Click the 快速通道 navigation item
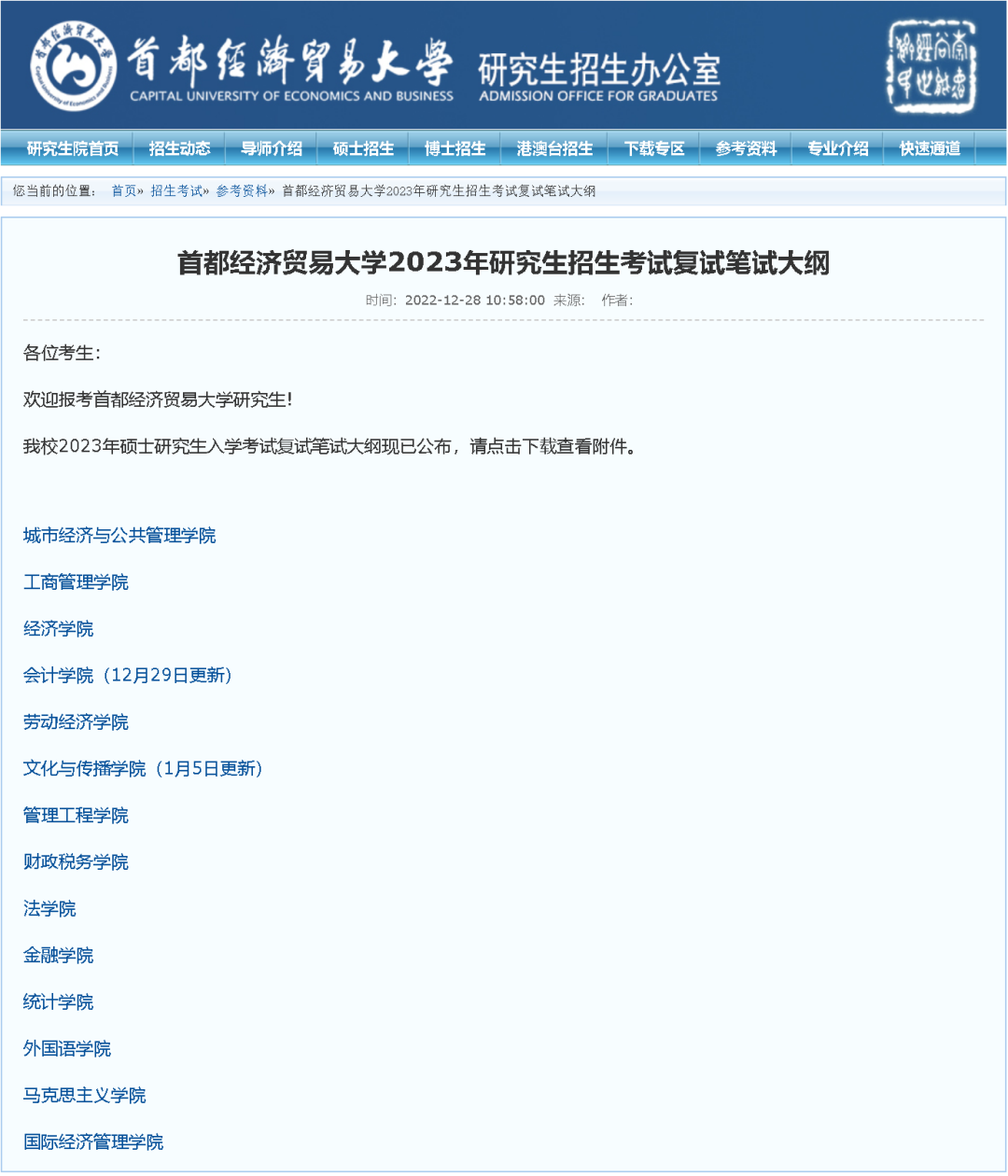The width and height of the screenshot is (1008, 1176). coord(930,148)
